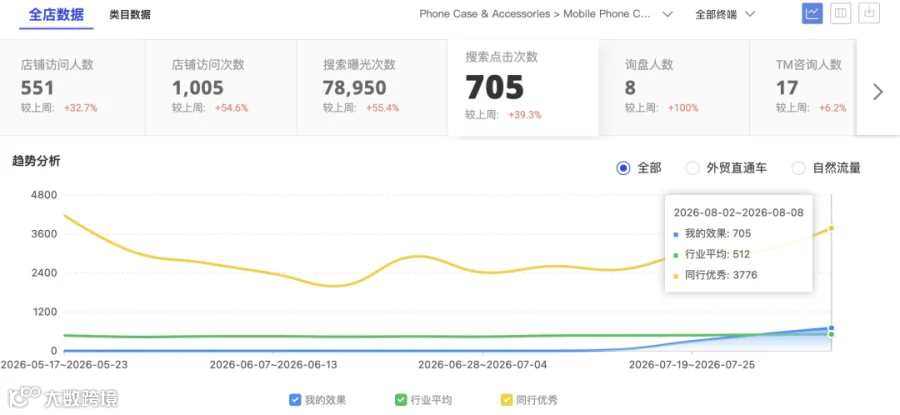This screenshot has width=900, height=415.
Task: Switch to line chart view icon
Action: pos(812,13)
